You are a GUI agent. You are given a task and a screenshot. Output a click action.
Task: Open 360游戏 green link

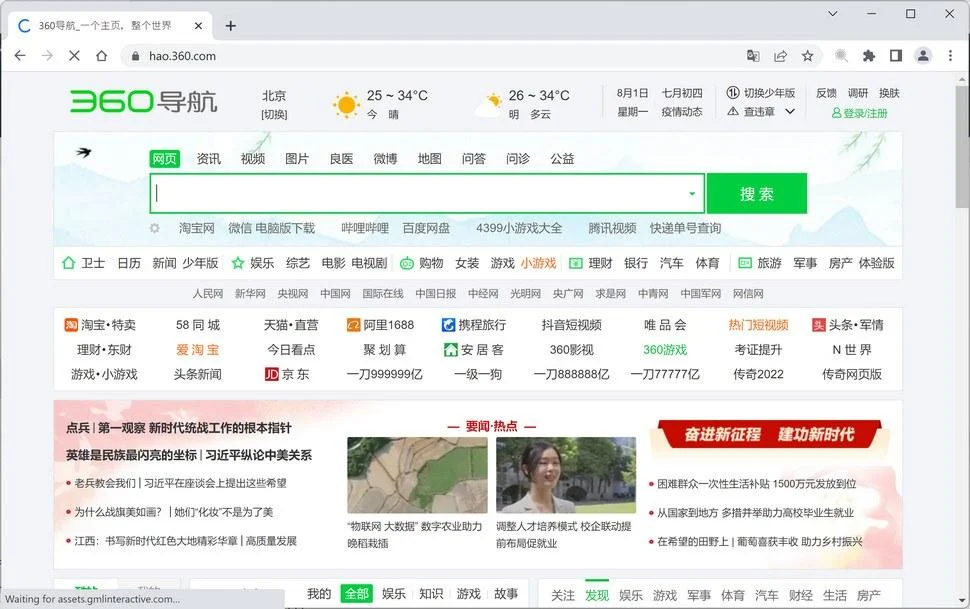pos(665,350)
